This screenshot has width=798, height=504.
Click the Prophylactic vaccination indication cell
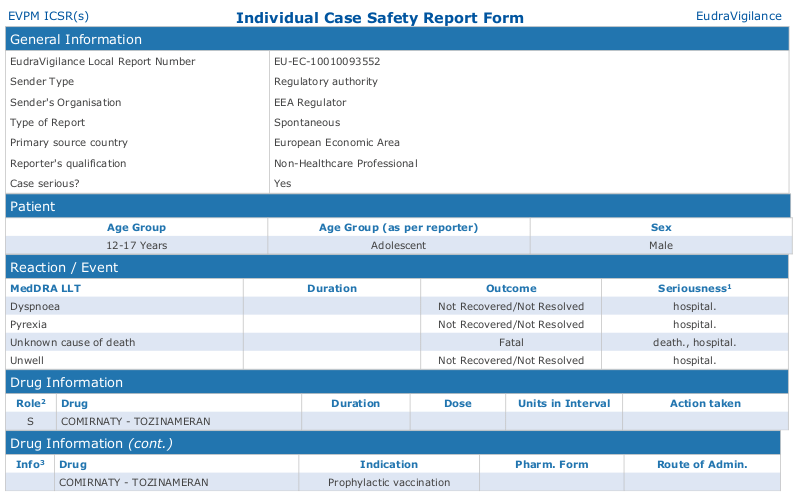click(x=389, y=482)
